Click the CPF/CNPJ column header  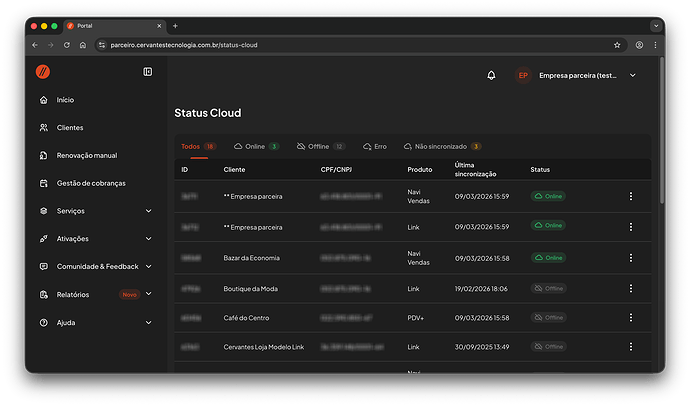[x=336, y=170]
